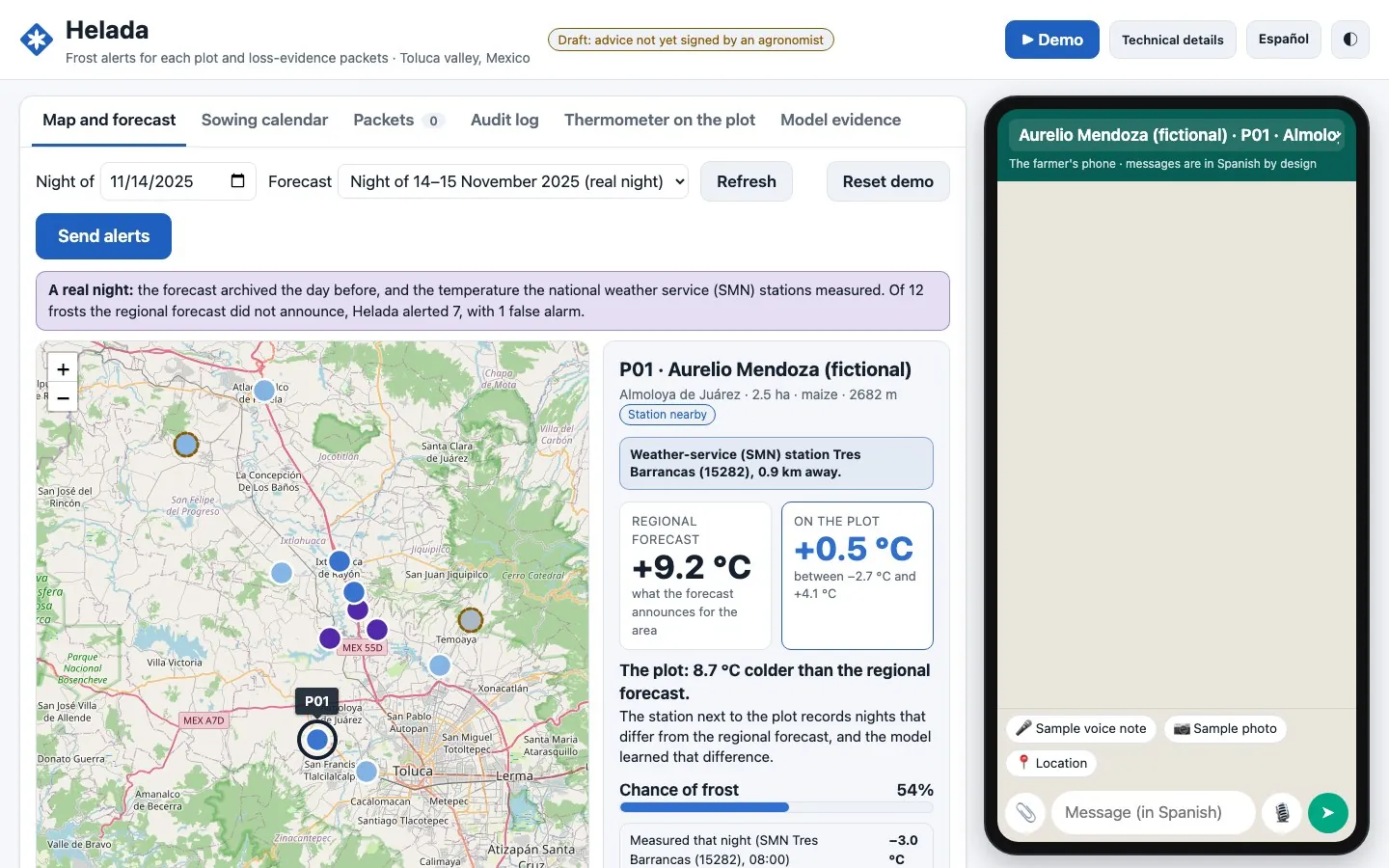Toggle the dark mode contrast icon
The width and height of the screenshot is (1389, 868).
point(1350,40)
